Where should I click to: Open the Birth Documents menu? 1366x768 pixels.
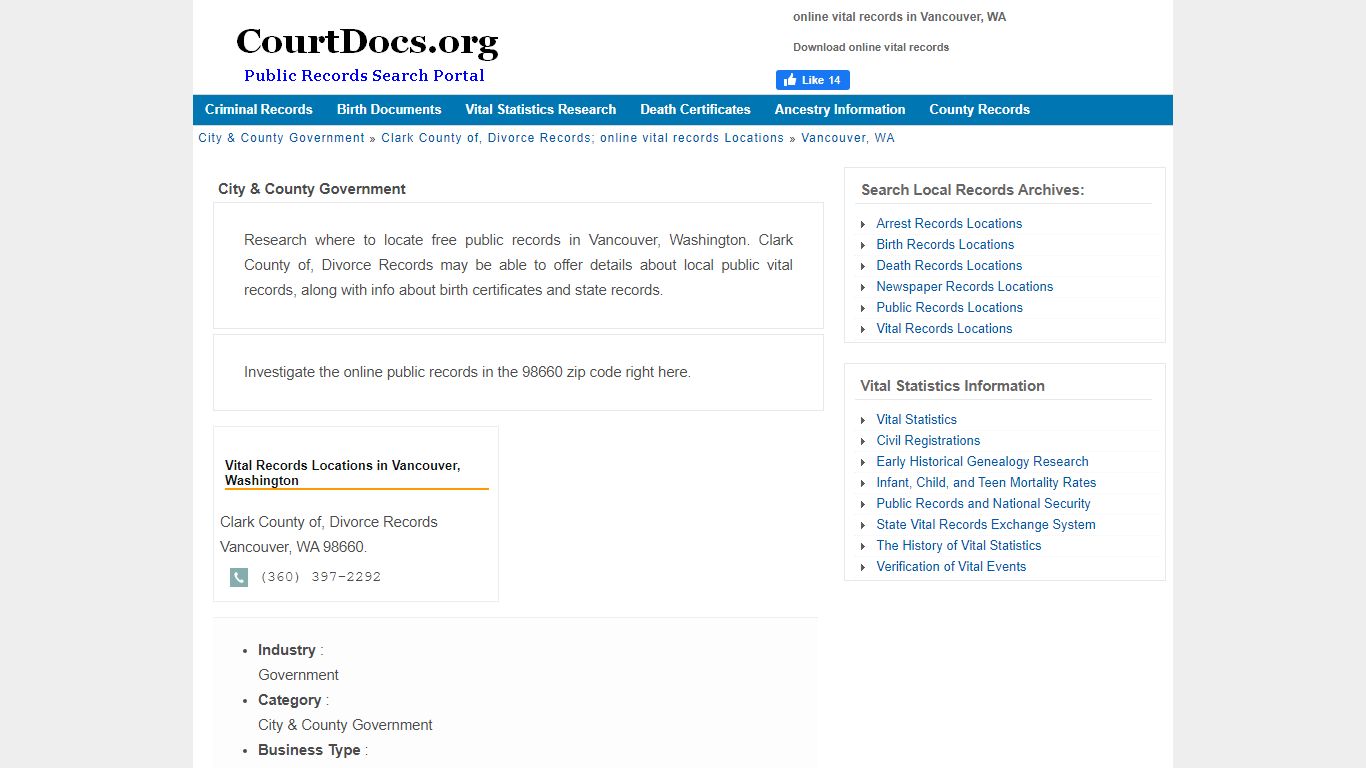[x=389, y=110]
